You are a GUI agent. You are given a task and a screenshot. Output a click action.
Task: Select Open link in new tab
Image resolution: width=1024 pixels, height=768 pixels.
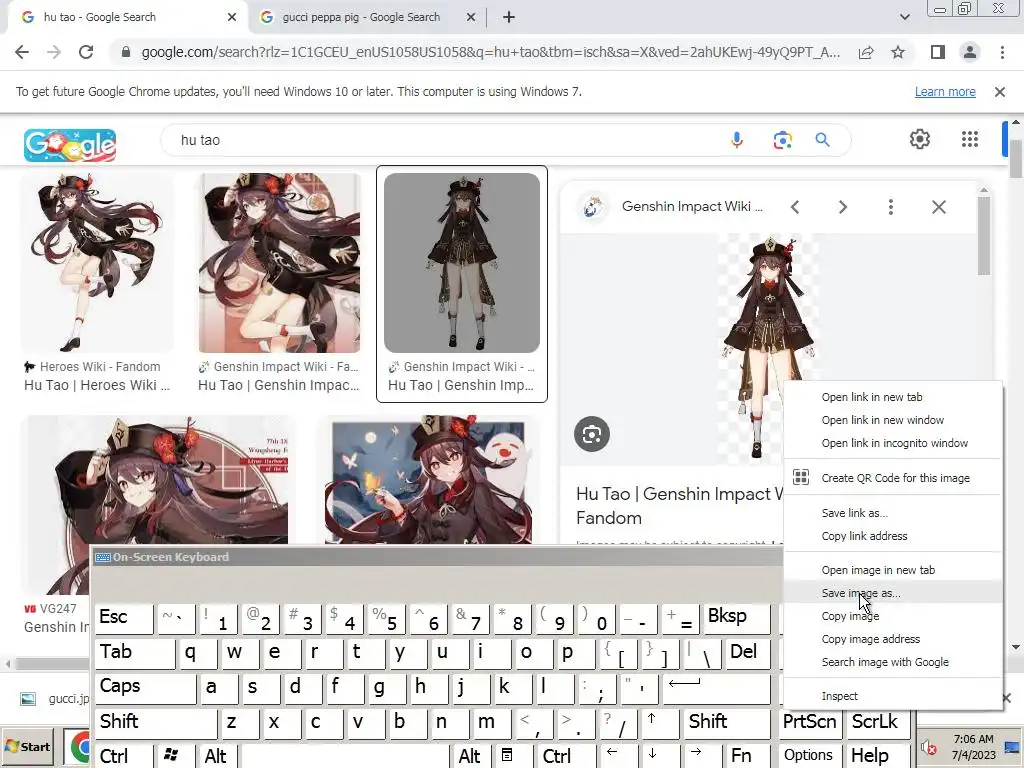(x=872, y=397)
